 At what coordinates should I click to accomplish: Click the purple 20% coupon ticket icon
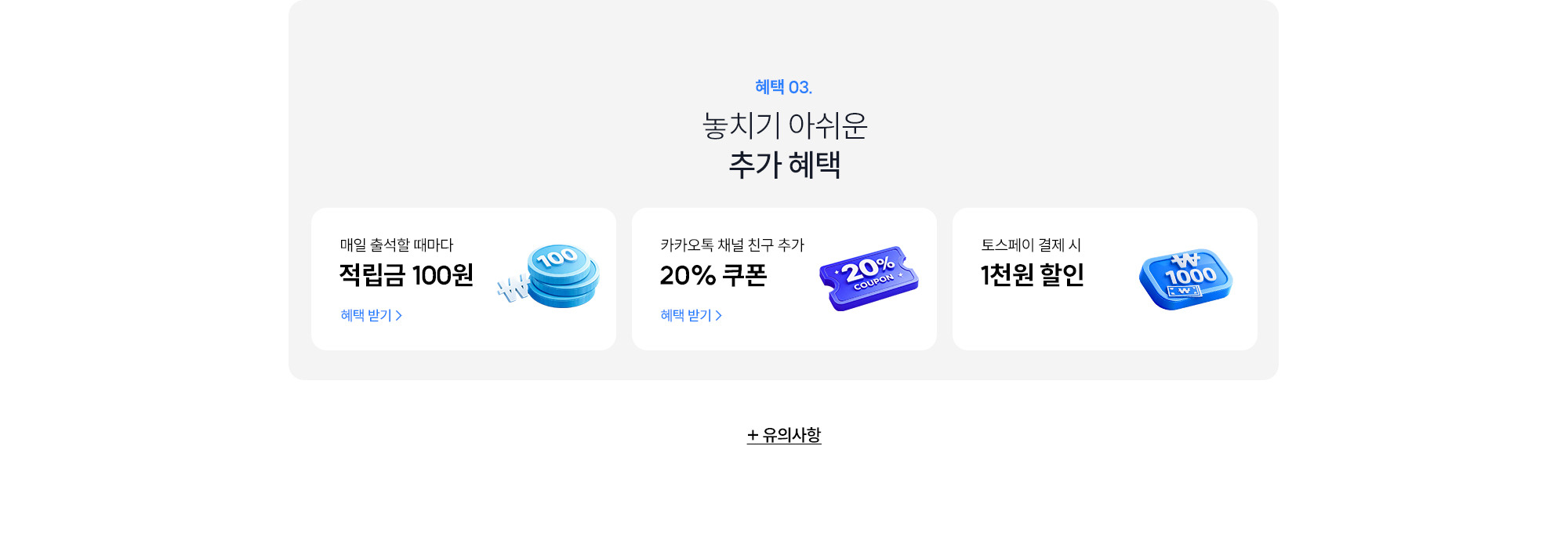coord(869,277)
